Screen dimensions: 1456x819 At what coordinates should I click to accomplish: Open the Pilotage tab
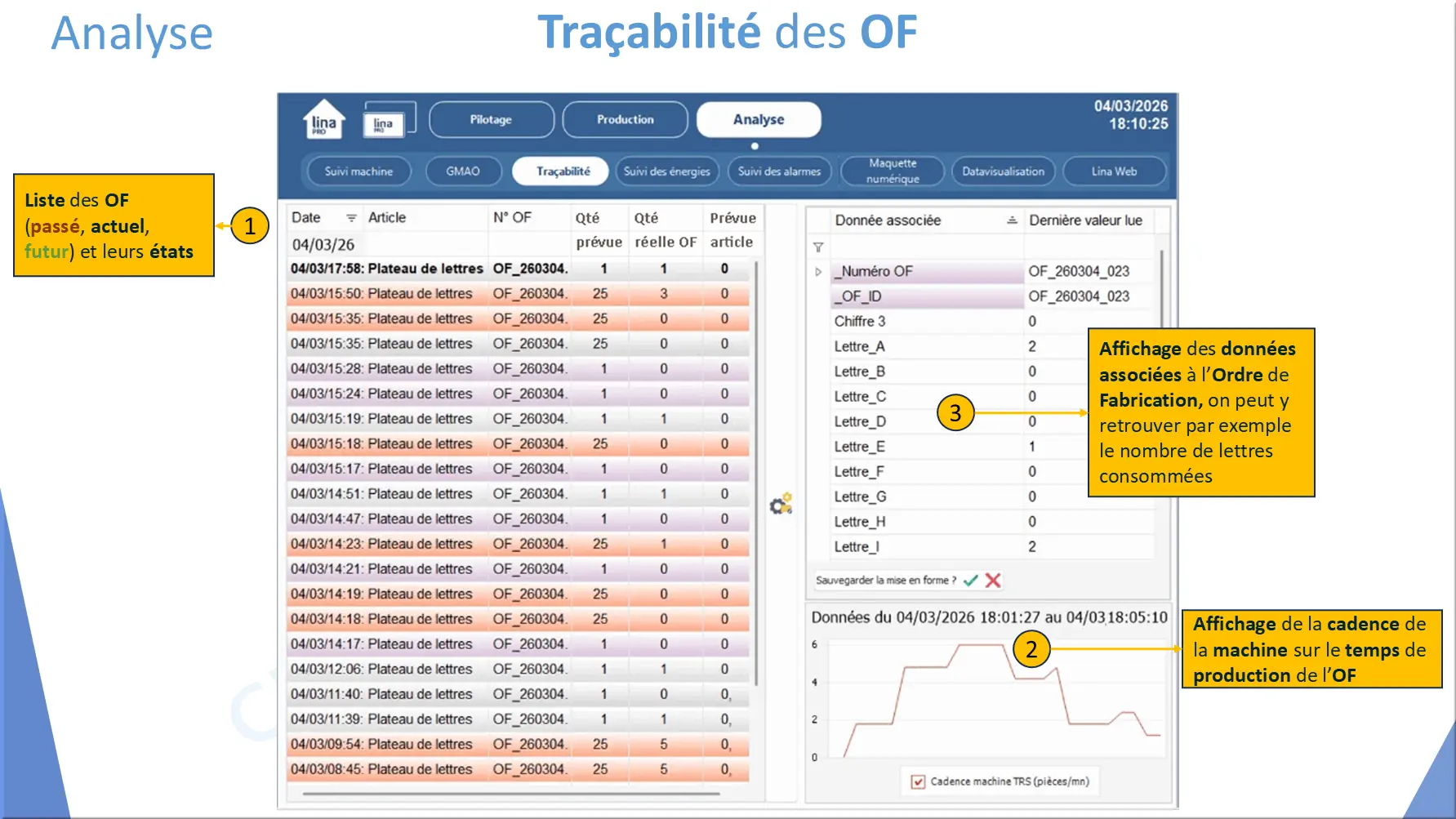pos(491,119)
